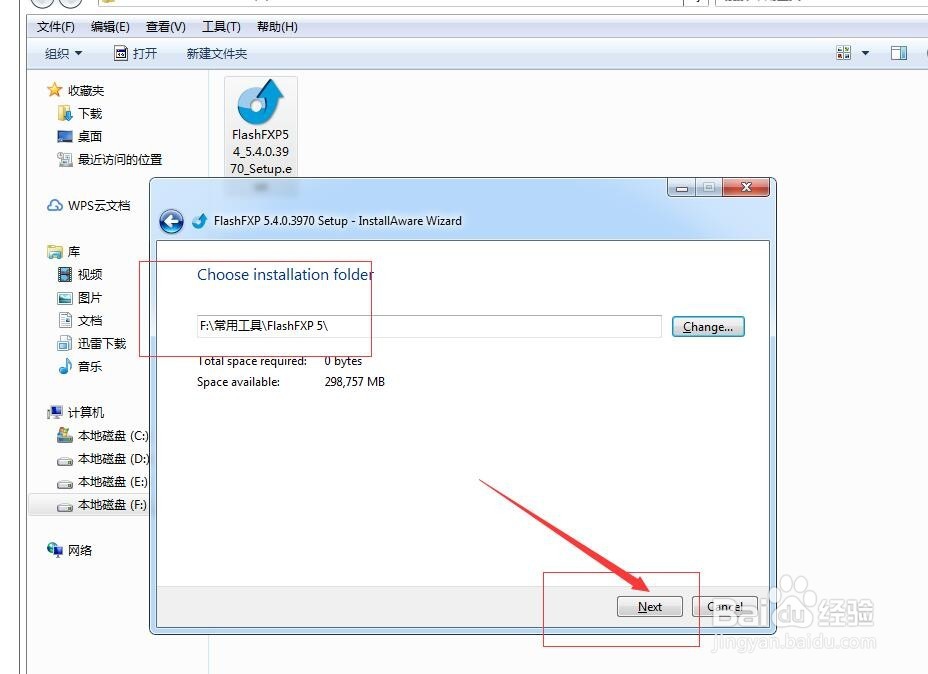Click the Libraries (库) icon

(x=54, y=252)
